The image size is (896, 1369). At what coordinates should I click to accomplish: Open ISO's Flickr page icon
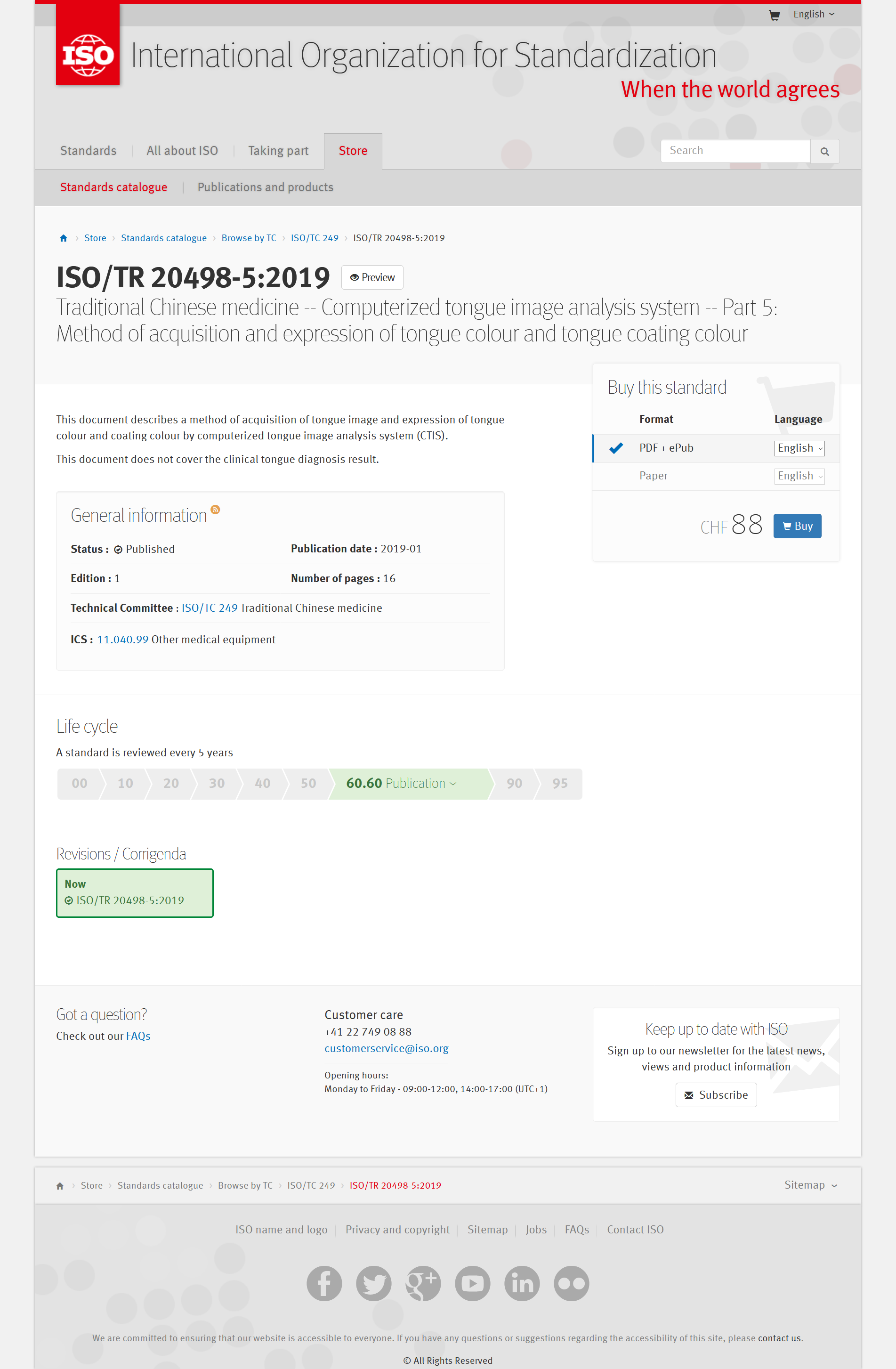(571, 1283)
